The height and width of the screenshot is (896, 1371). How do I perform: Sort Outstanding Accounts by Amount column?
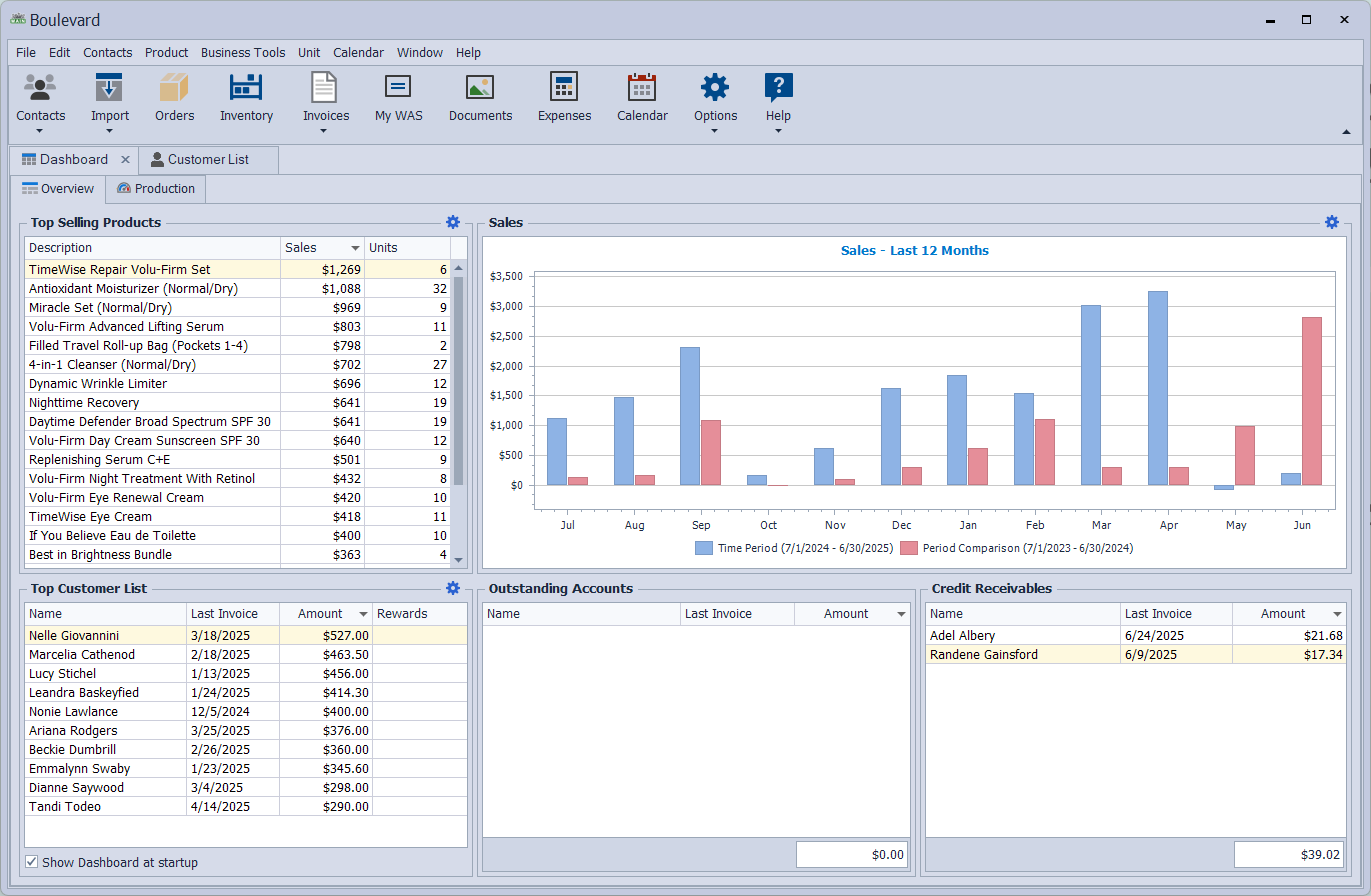852,614
